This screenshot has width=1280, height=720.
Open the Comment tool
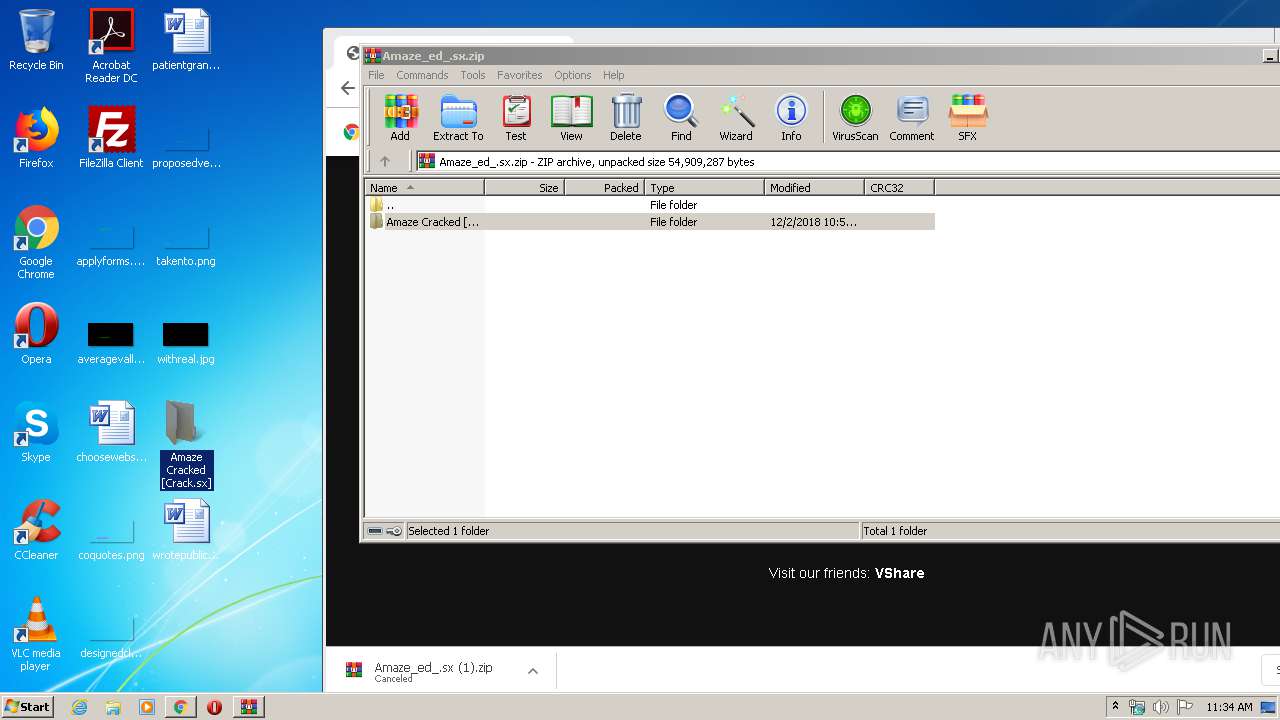pyautogui.click(x=912, y=117)
